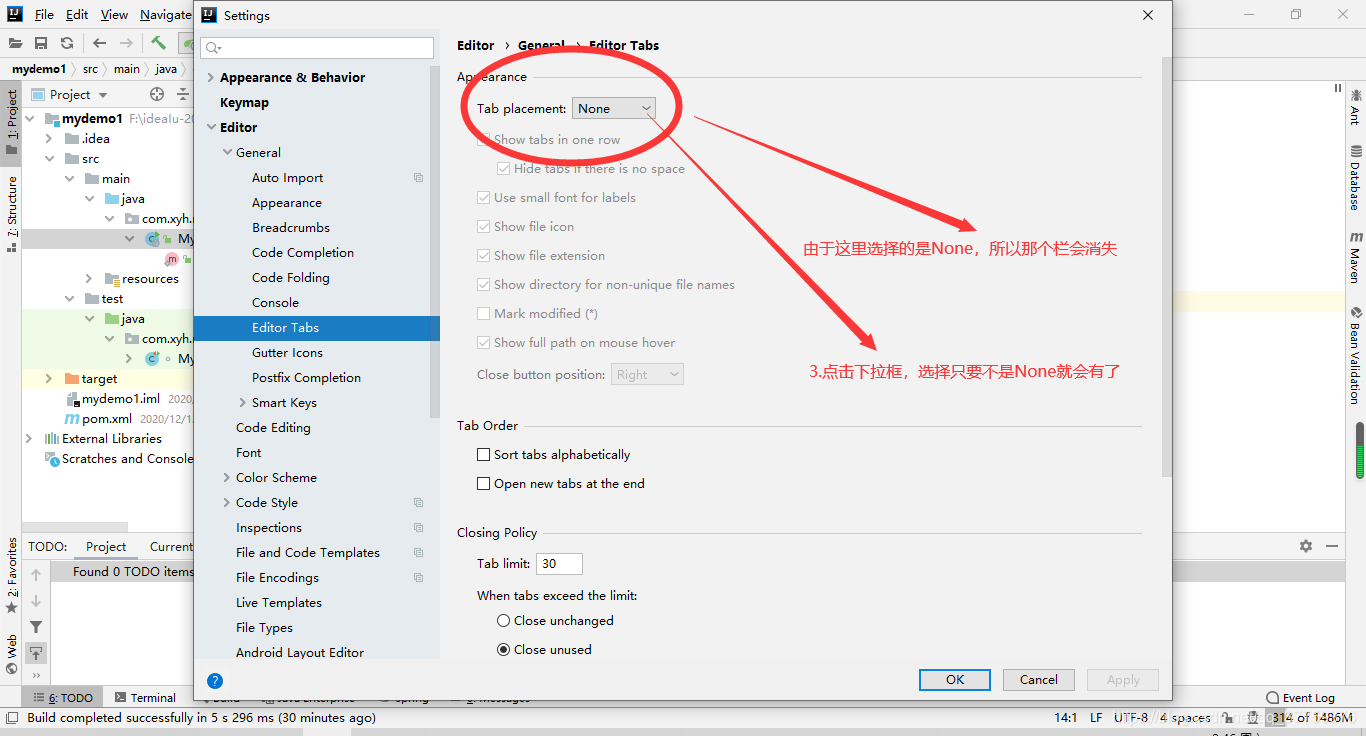This screenshot has width=1366, height=736.
Task: Select the 6: TODO bottom tab
Action: 64,698
